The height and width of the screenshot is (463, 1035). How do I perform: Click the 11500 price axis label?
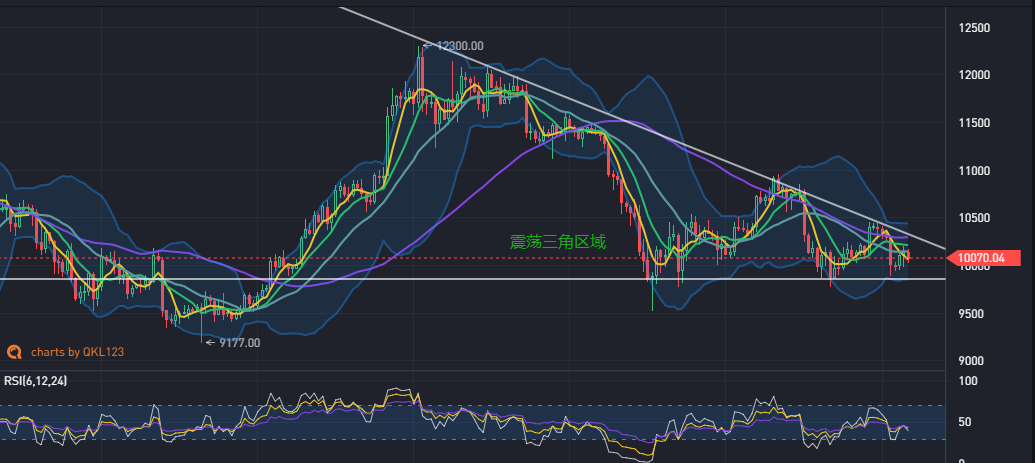976,124
